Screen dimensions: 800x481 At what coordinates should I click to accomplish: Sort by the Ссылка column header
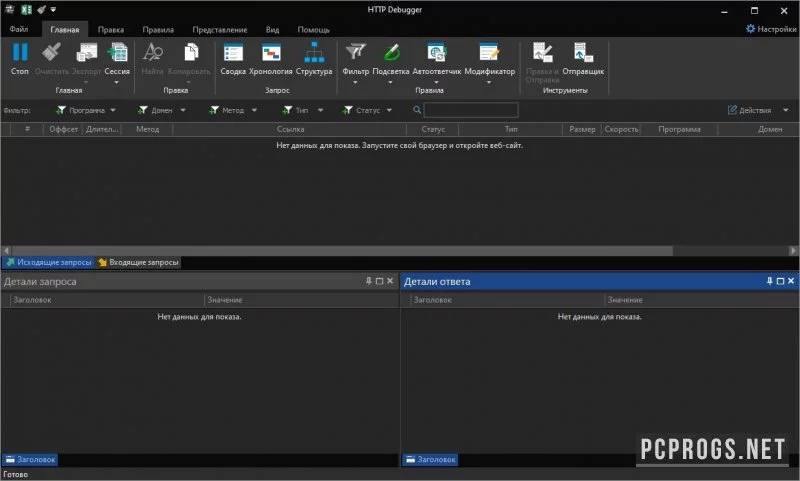tap(290, 130)
